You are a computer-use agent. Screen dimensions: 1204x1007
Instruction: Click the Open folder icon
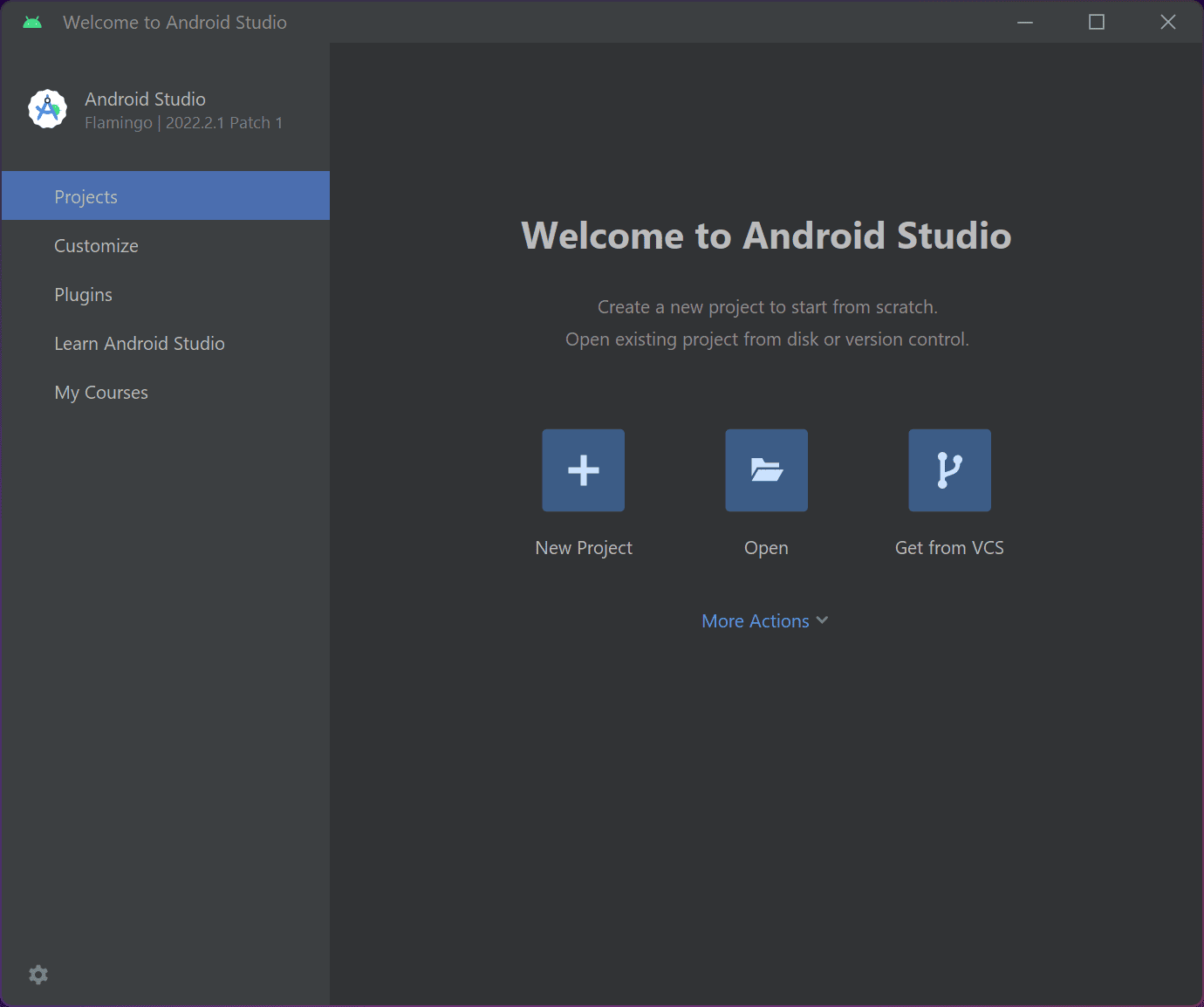point(766,470)
